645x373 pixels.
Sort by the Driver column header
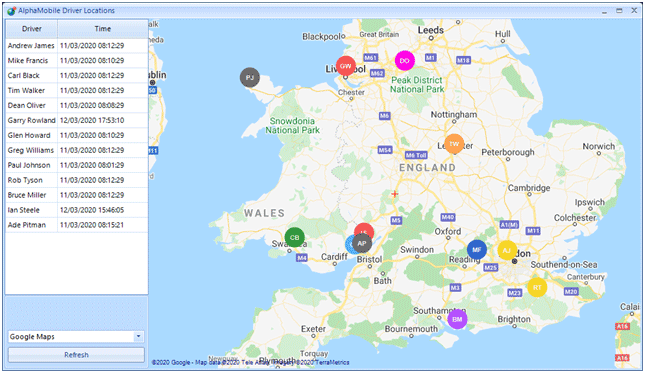click(32, 29)
